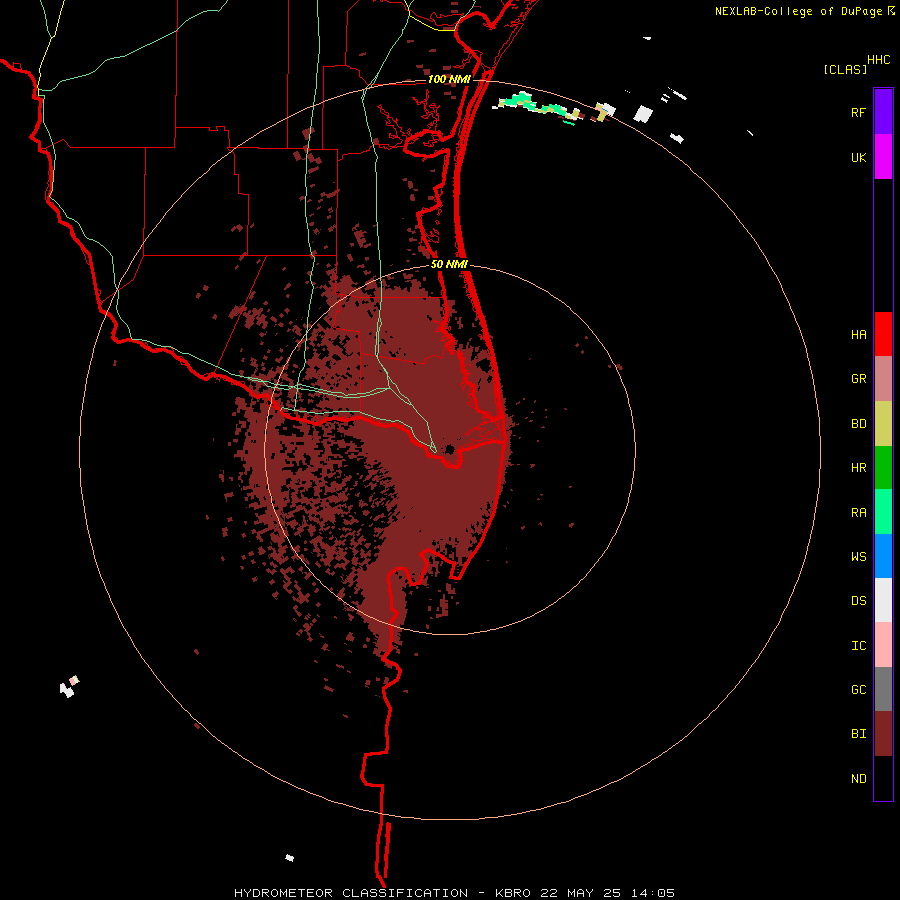Click the BI dark red legend swatch

click(883, 734)
